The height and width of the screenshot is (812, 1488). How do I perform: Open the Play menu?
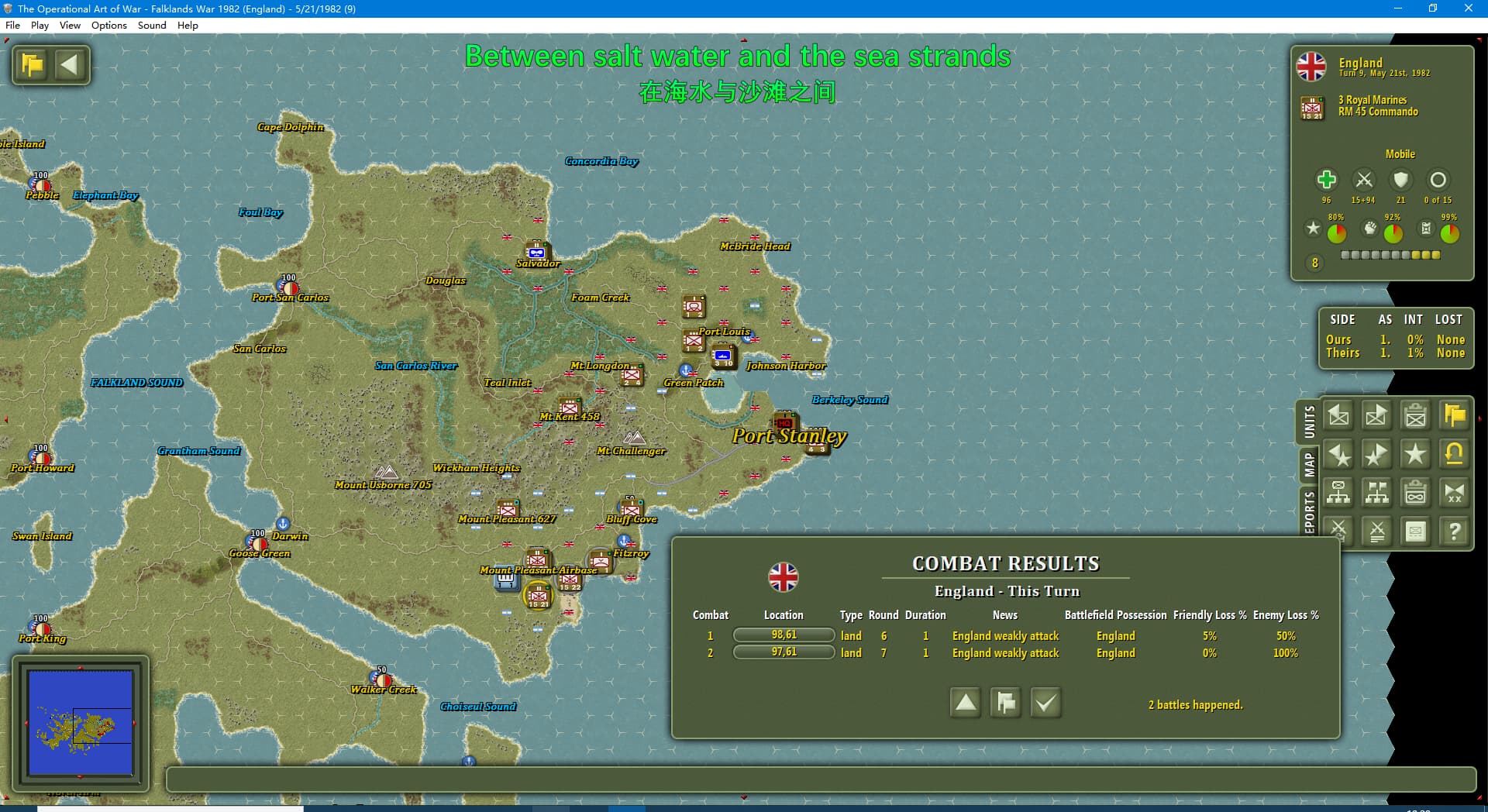click(40, 25)
